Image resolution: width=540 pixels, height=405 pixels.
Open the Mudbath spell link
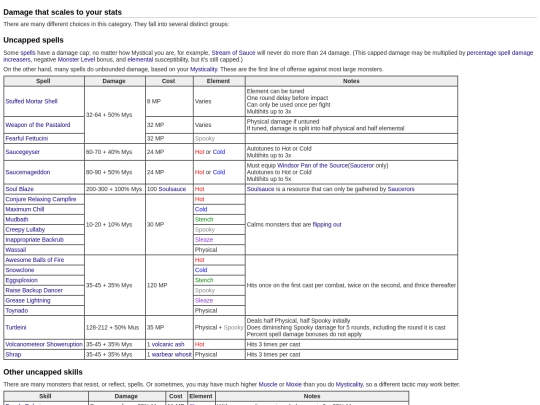(x=17, y=219)
